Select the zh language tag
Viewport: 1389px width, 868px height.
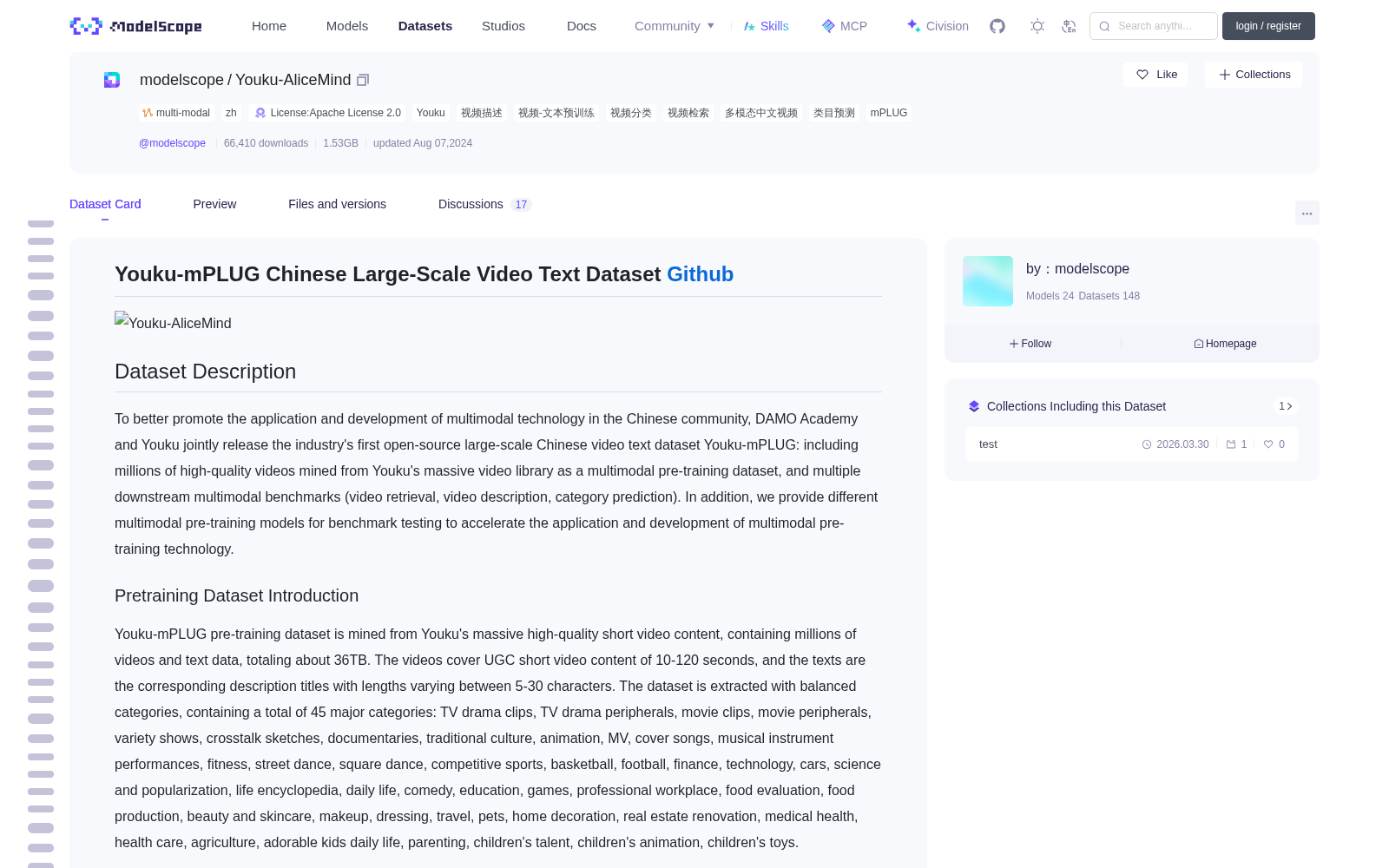coord(231,113)
